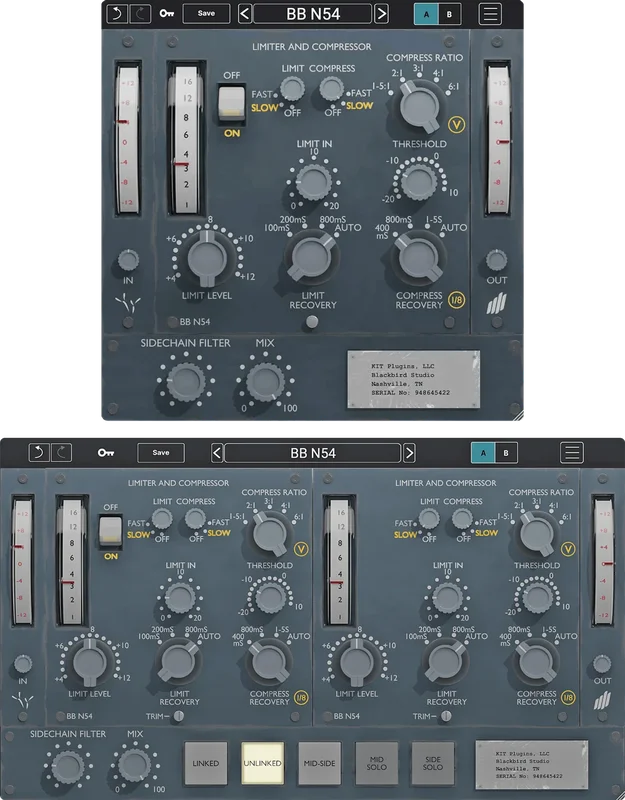Screen dimensions: 625x800
Task: Click COMPRESS RECOVERY knob in top window
Action: coord(418,258)
